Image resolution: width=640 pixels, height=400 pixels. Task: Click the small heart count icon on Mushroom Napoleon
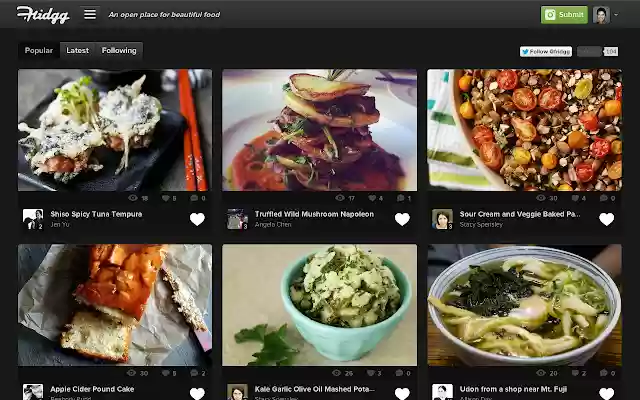[x=372, y=198]
